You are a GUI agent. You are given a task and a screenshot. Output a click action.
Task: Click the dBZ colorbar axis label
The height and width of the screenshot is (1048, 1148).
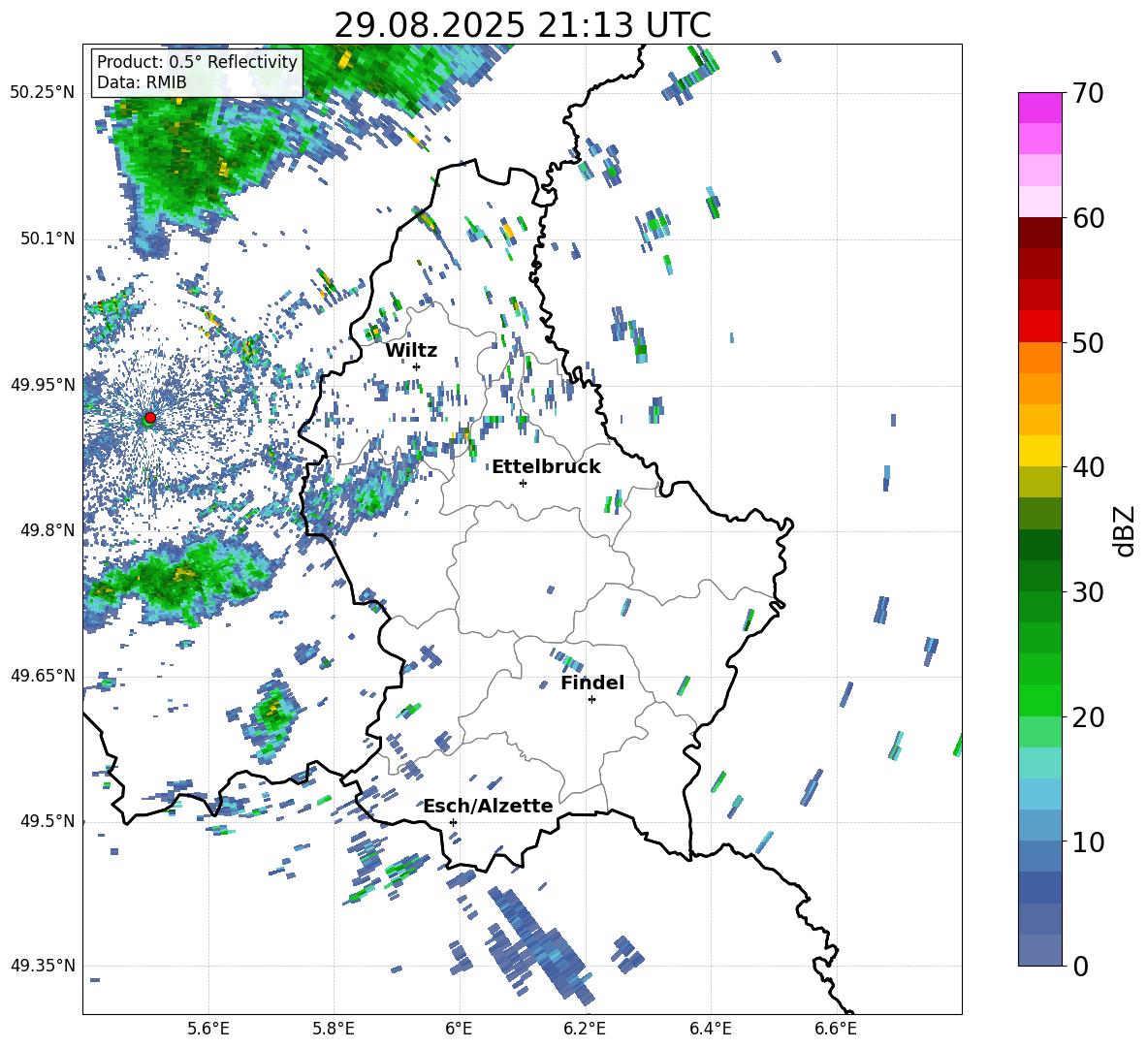click(x=1126, y=530)
